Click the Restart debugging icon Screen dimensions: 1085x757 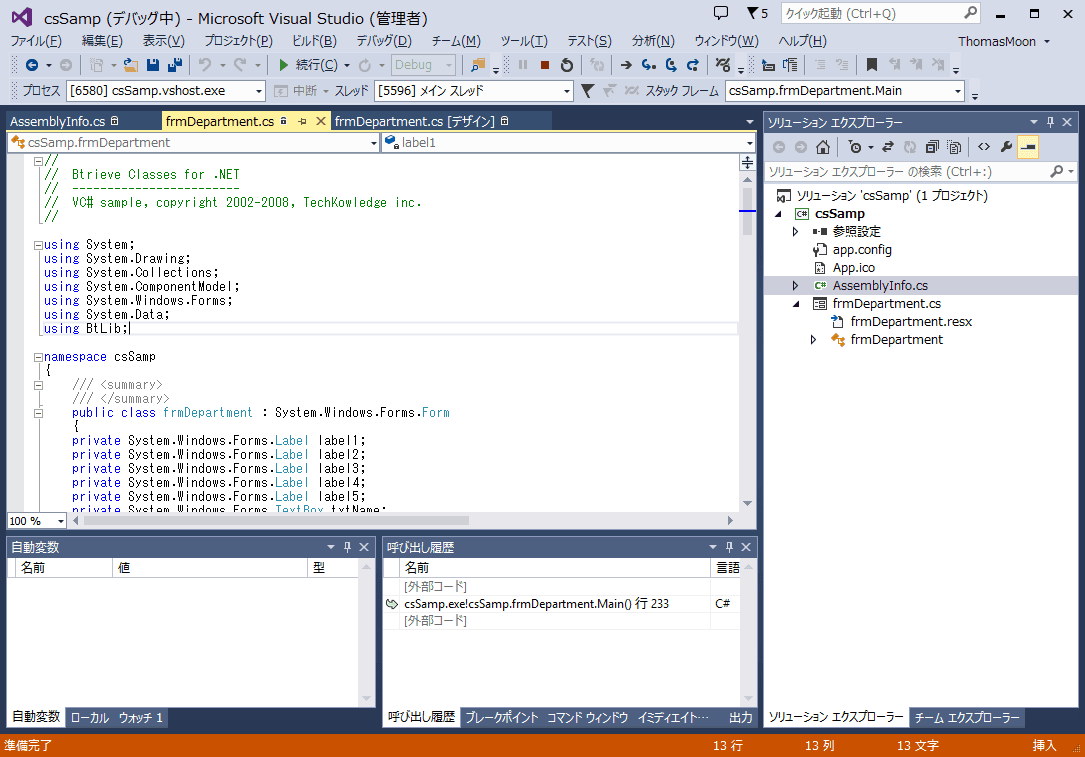pos(567,65)
